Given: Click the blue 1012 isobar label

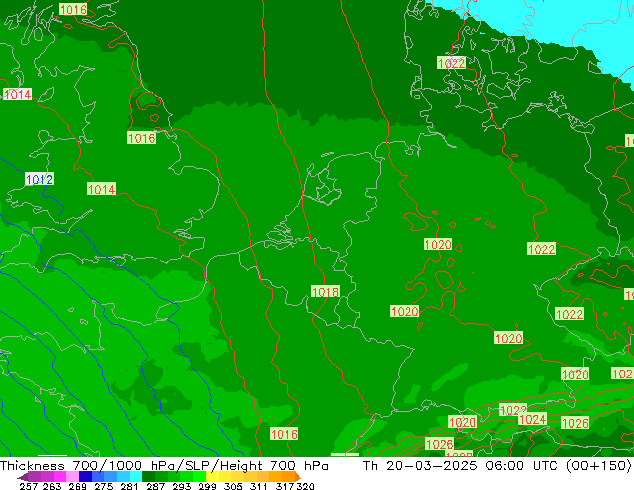Looking at the screenshot, I should 39,179.
